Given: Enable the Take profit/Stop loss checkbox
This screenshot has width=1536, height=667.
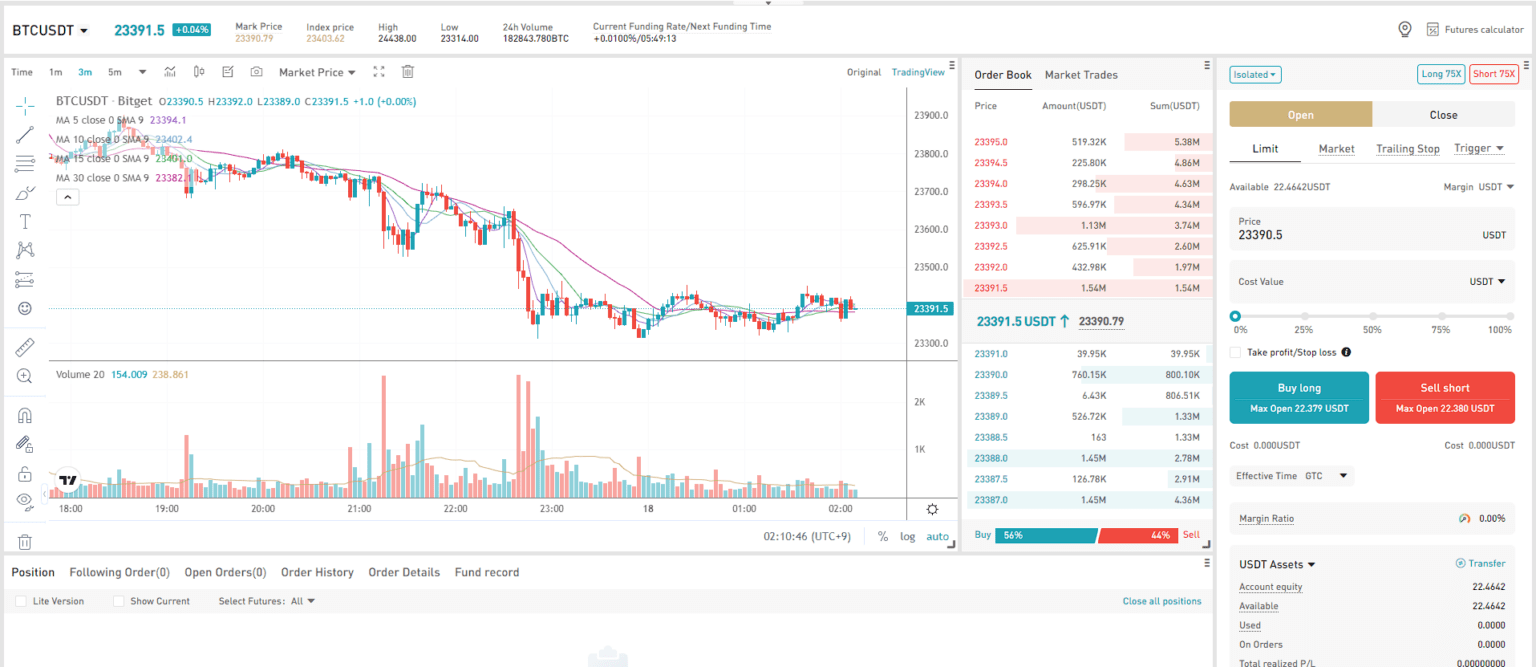Looking at the screenshot, I should (1236, 351).
